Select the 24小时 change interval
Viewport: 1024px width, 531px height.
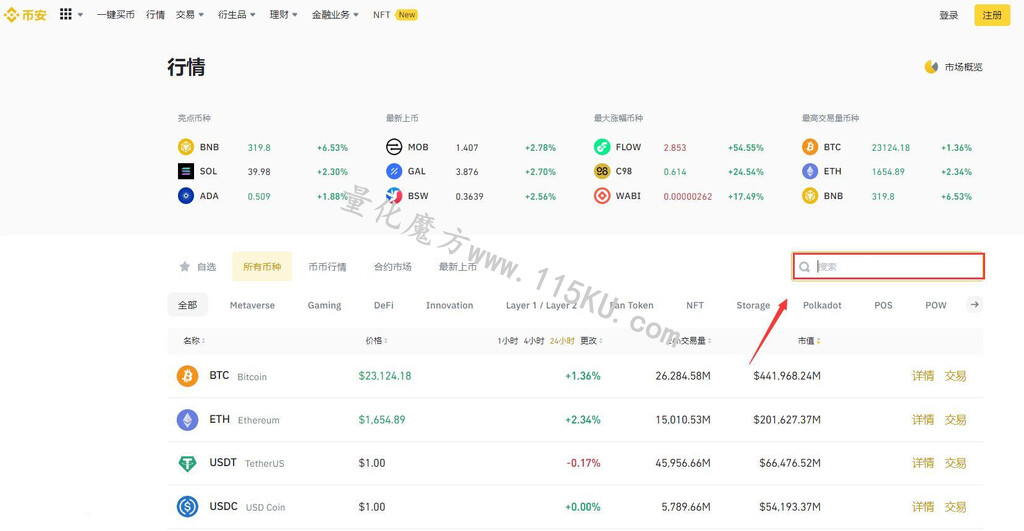tap(562, 340)
